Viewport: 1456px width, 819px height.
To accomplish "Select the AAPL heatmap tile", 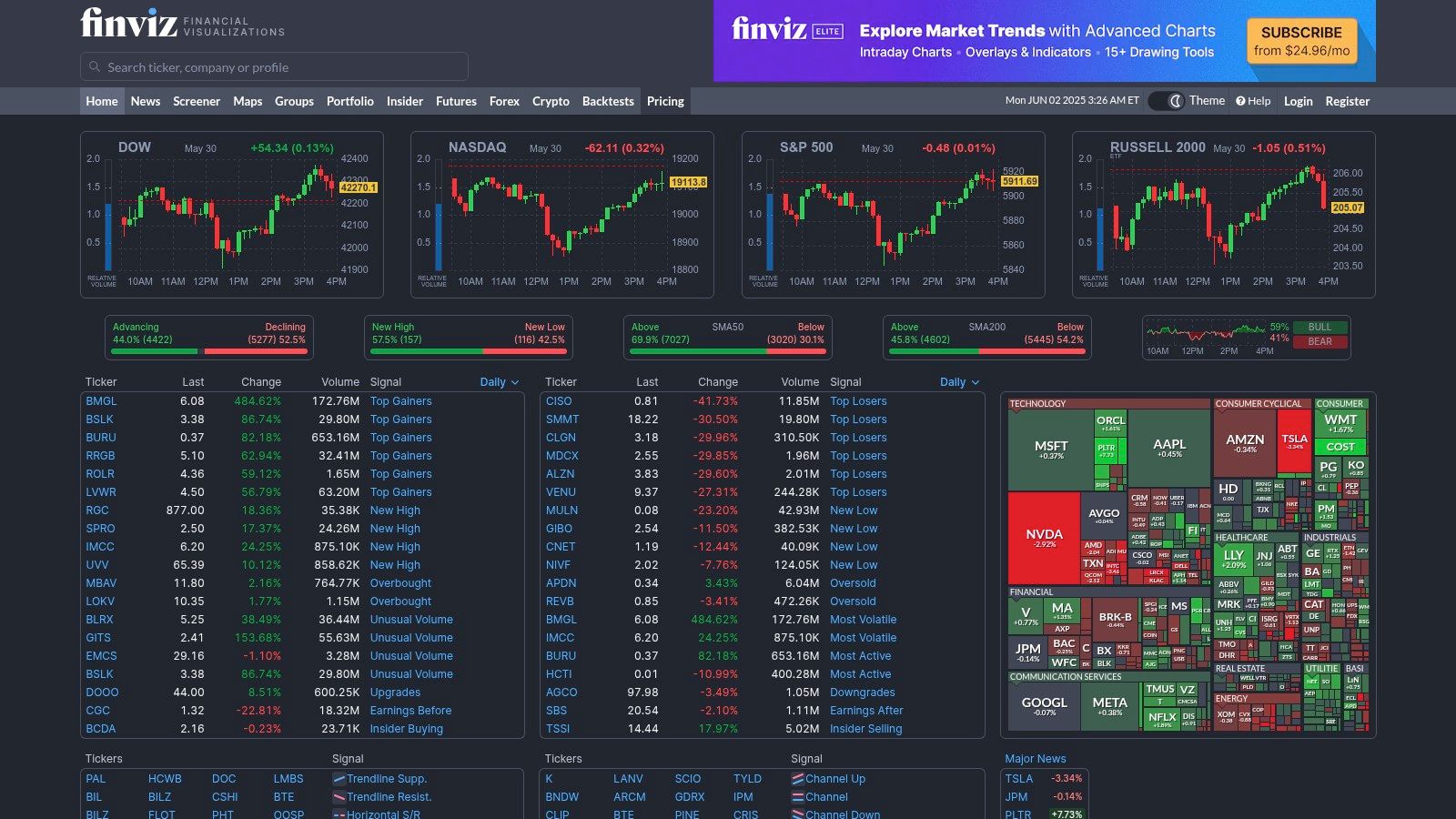I will click(x=1169, y=448).
